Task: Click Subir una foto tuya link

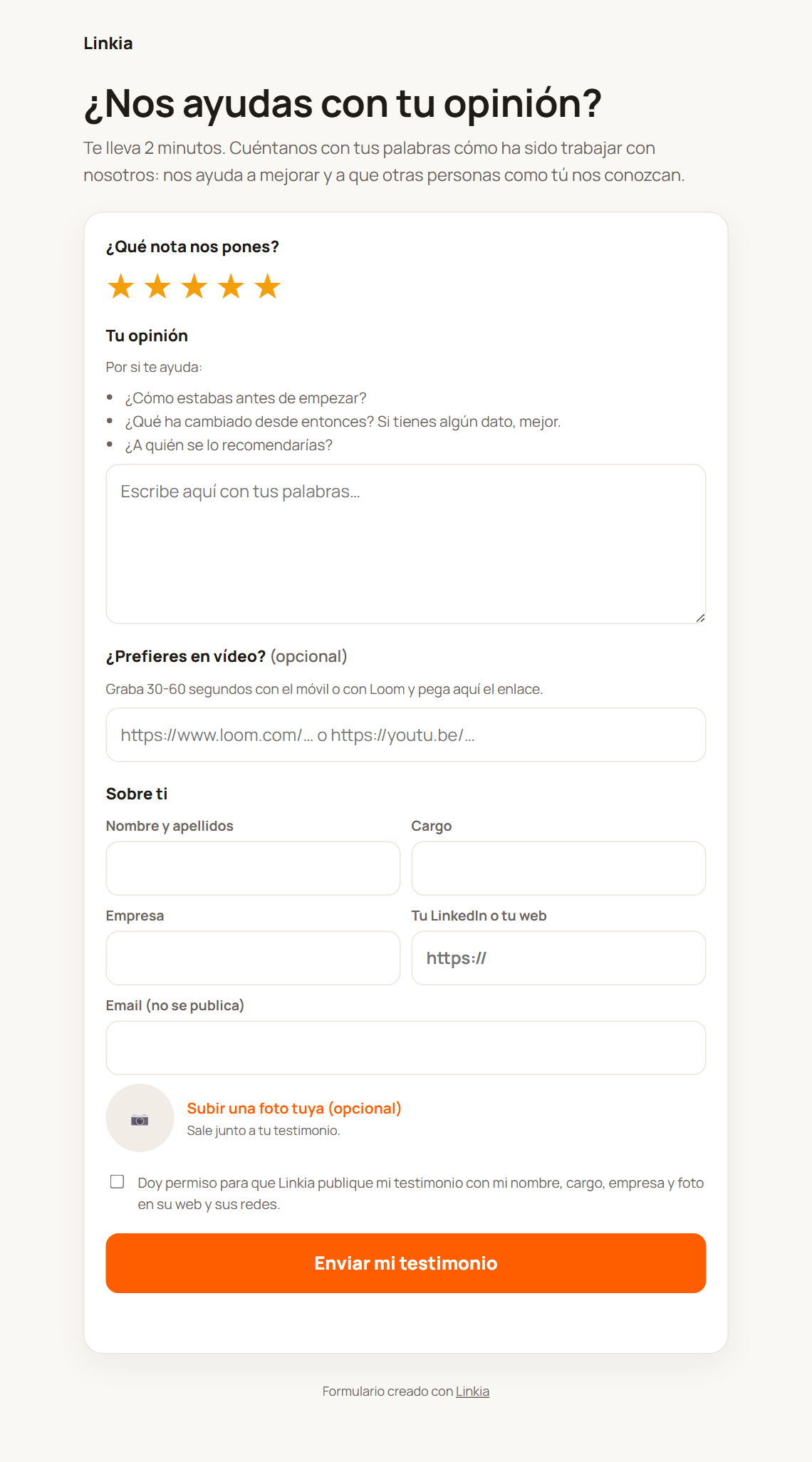Action: (294, 1109)
